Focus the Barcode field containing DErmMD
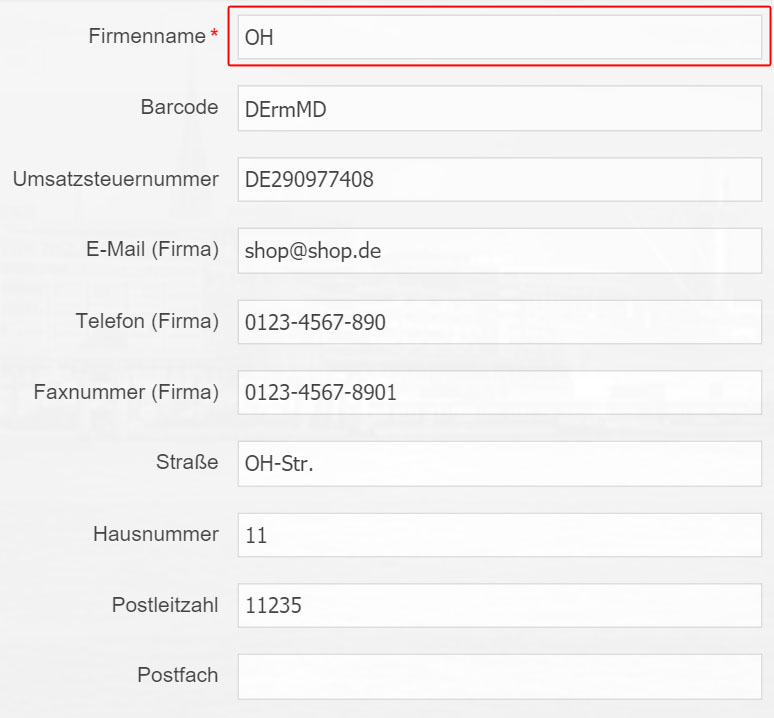The width and height of the screenshot is (774, 718). [500, 109]
